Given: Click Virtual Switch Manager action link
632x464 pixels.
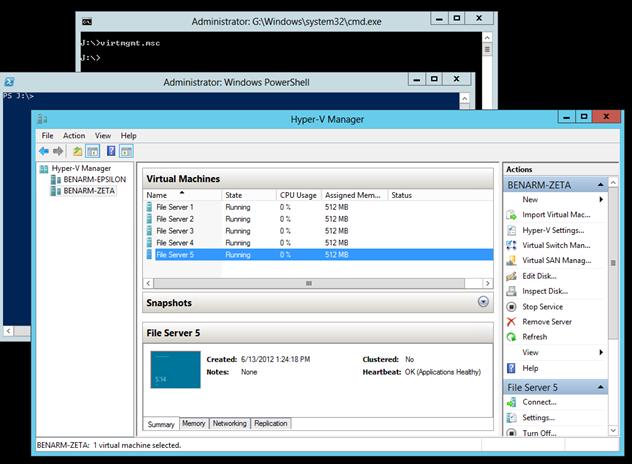Looking at the screenshot, I should (x=556, y=245).
